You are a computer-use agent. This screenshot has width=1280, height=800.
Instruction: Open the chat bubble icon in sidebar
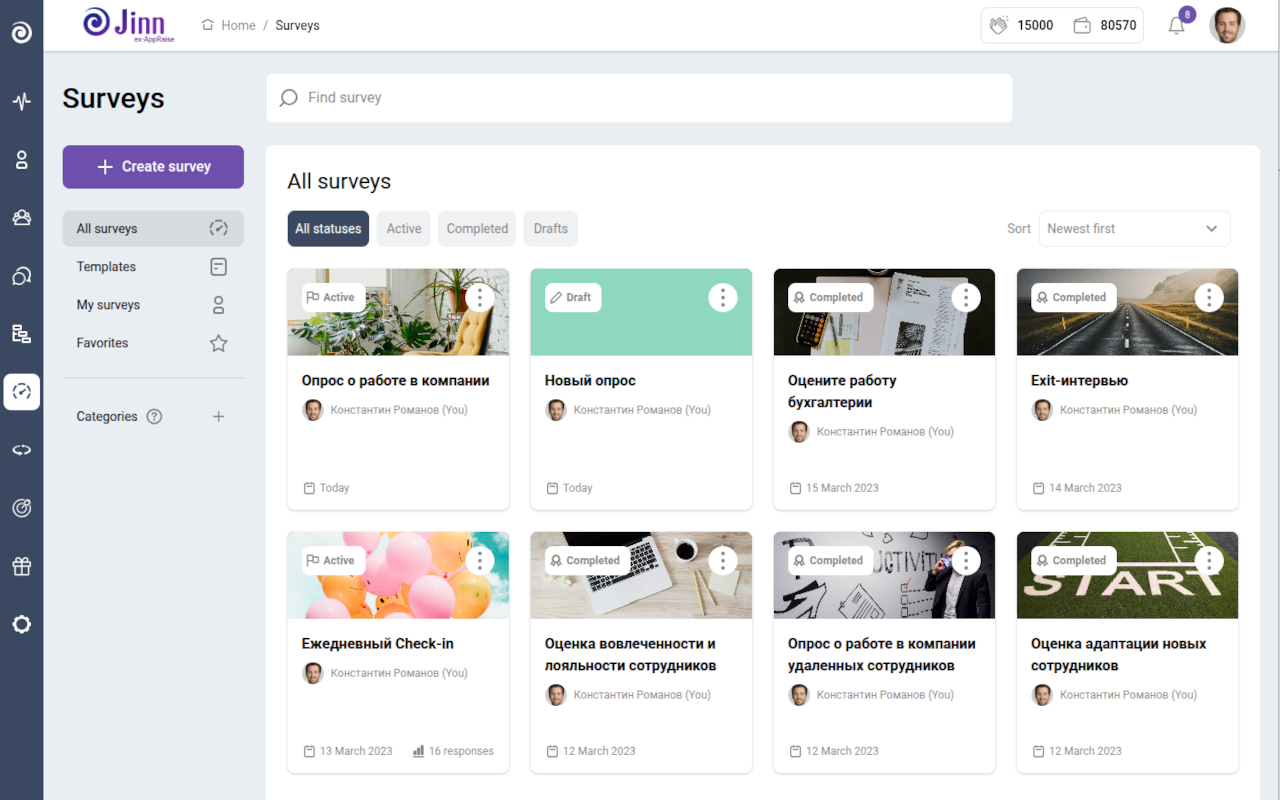click(22, 275)
